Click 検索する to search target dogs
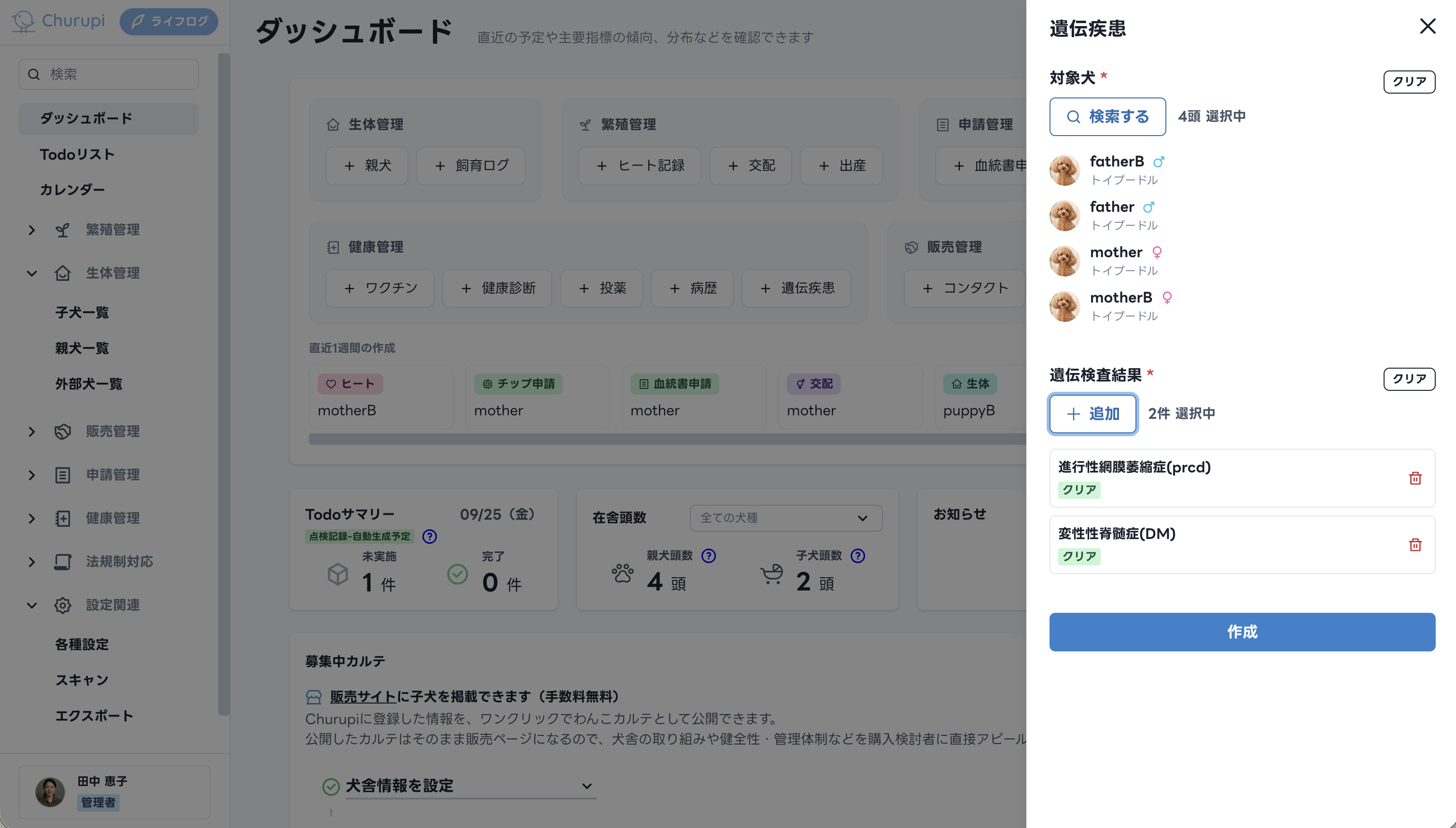 coord(1107,117)
